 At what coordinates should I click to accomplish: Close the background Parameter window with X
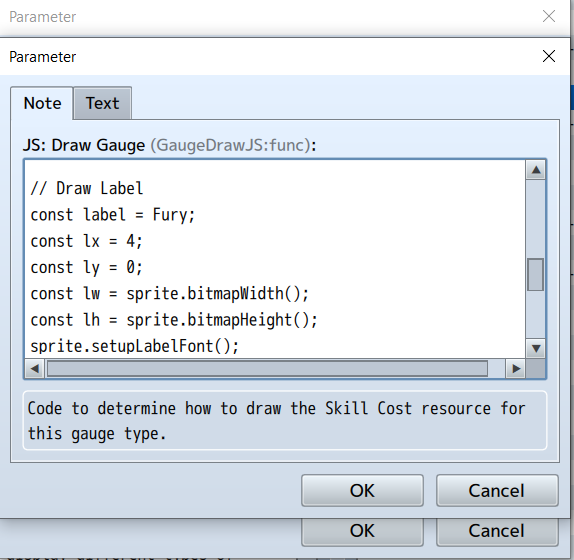point(549,16)
